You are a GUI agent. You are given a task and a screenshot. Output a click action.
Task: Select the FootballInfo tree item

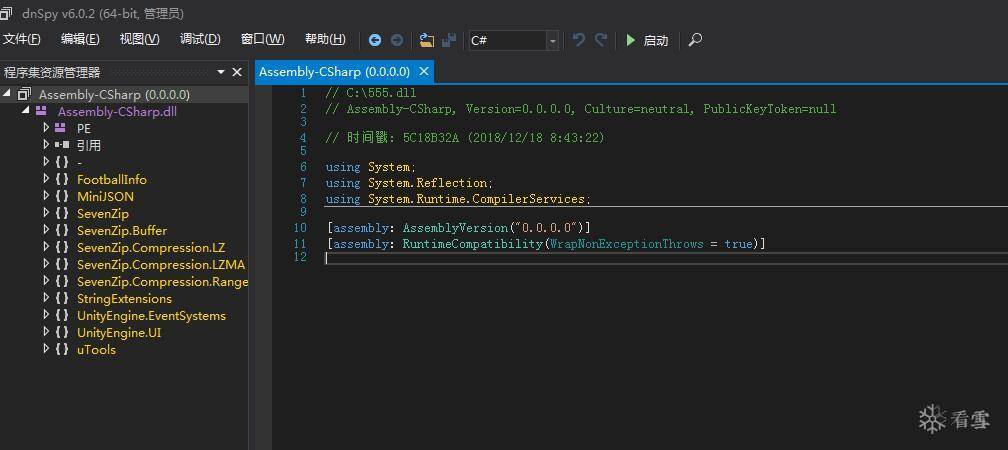(x=112, y=179)
